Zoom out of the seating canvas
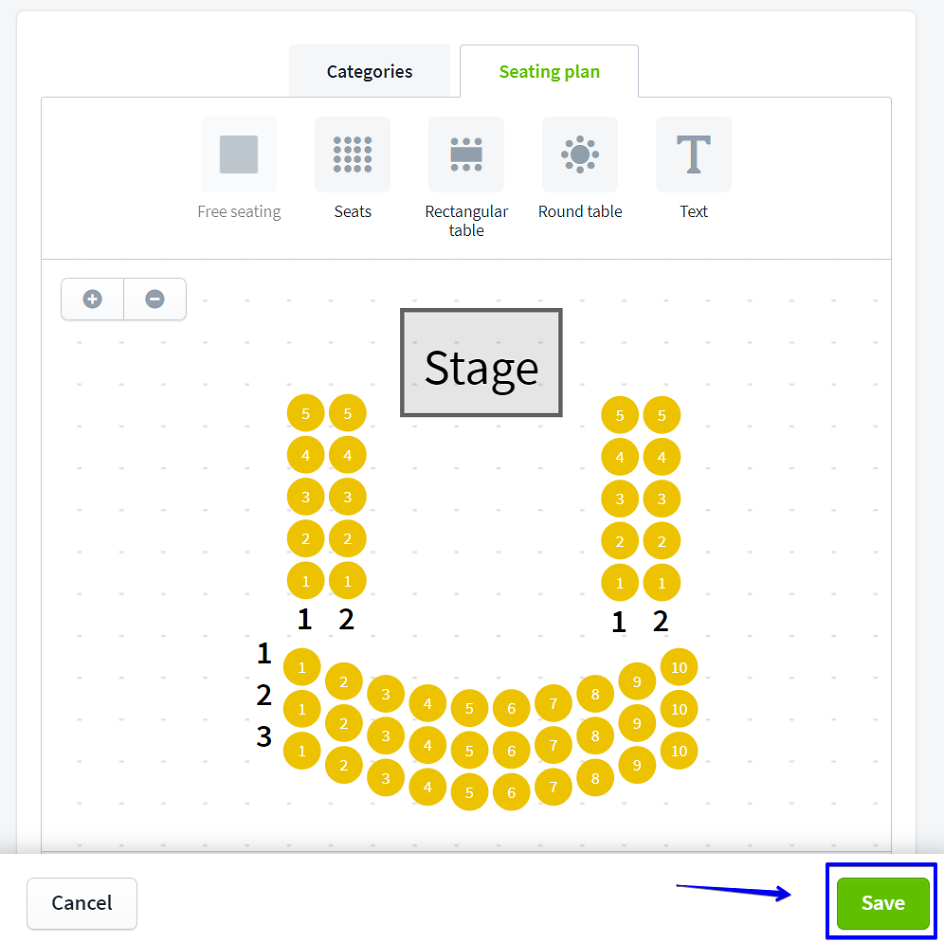The width and height of the screenshot is (944, 943). pos(155,299)
